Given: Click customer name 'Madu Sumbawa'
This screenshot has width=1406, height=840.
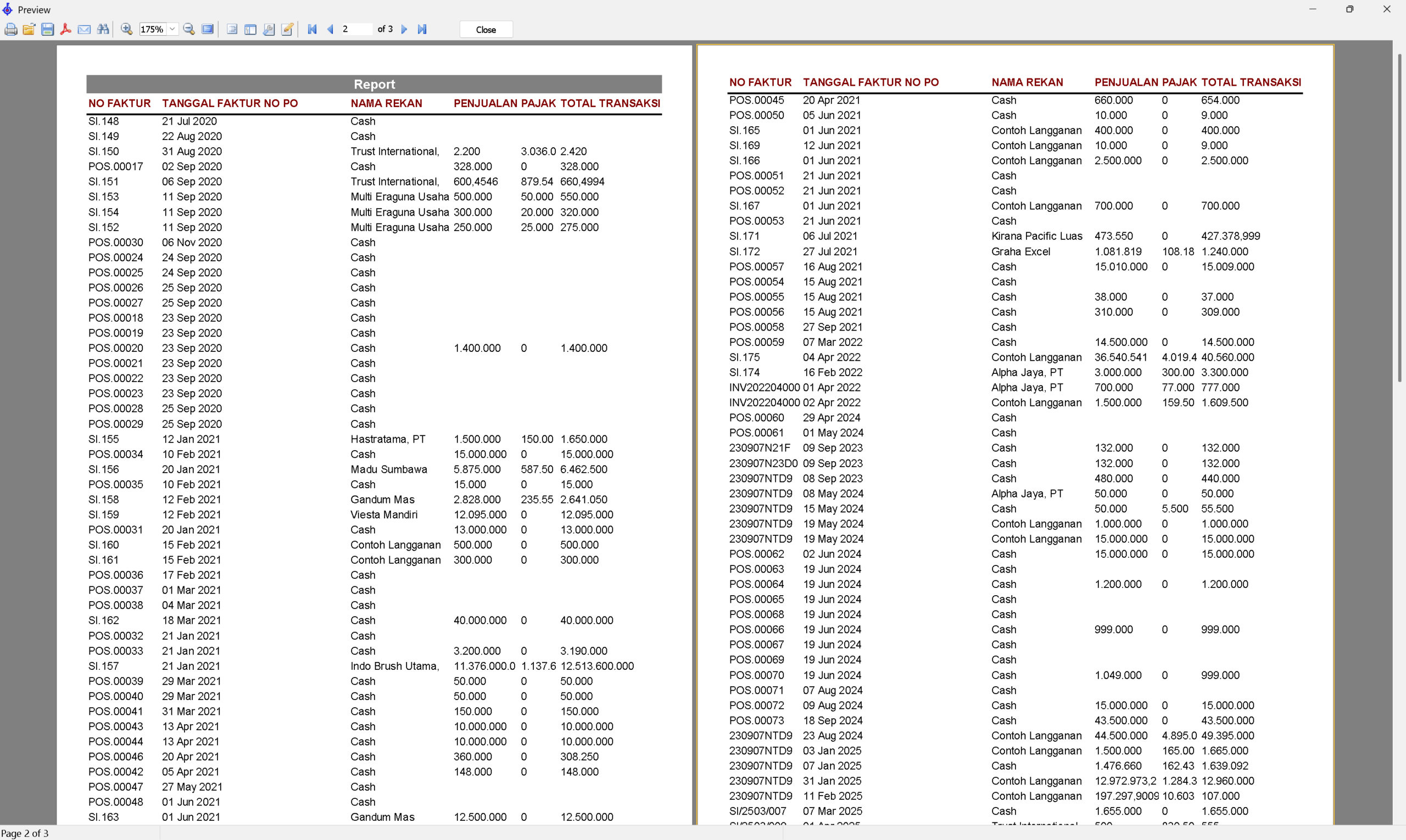Looking at the screenshot, I should click(x=389, y=469).
